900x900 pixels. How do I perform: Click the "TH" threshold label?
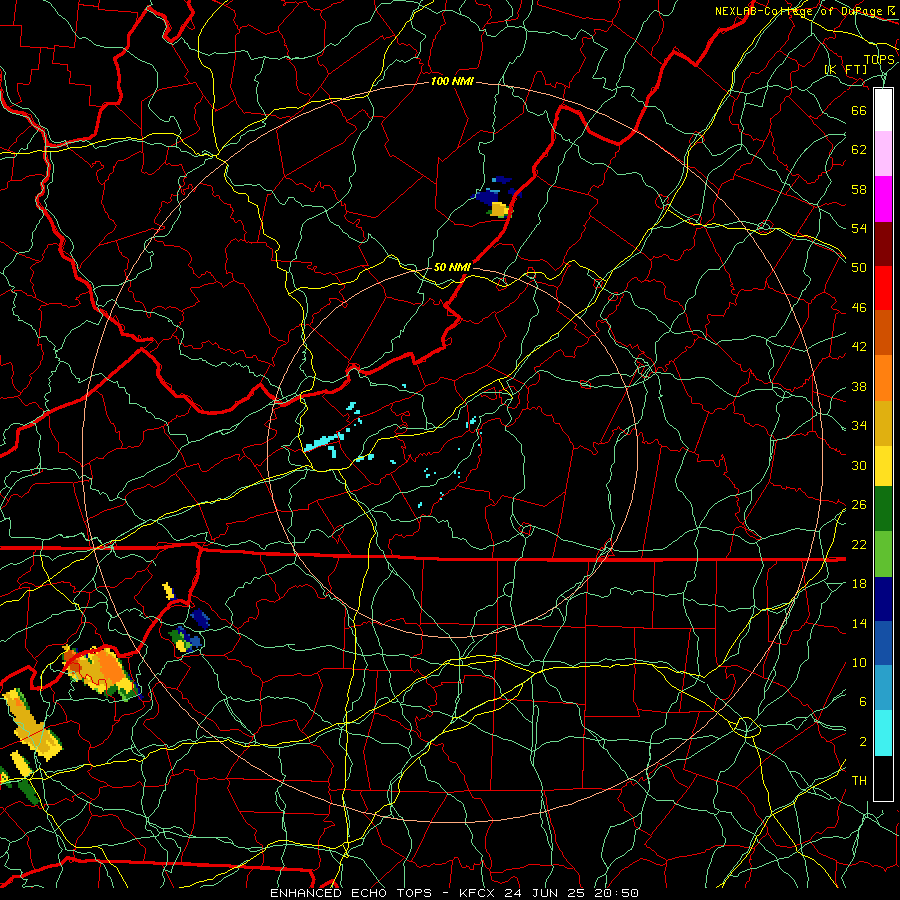click(859, 781)
